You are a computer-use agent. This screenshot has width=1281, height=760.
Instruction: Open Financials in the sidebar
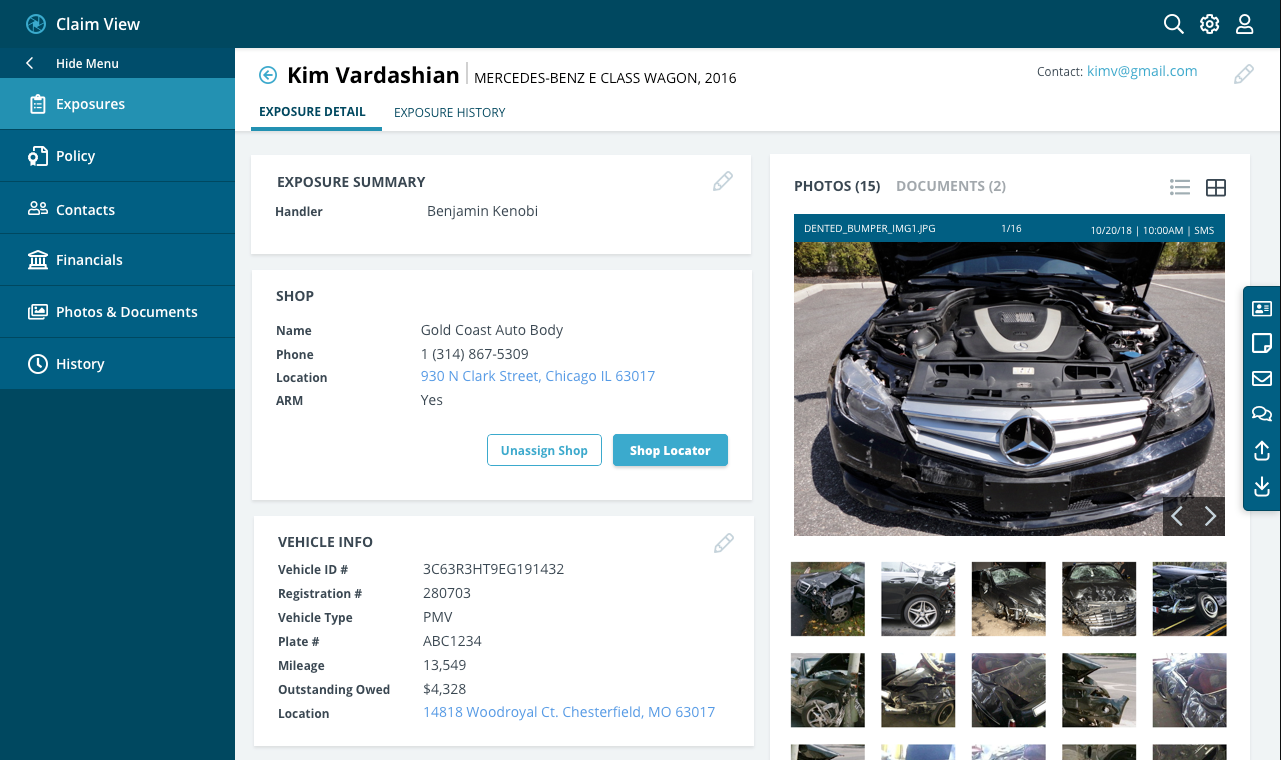[117, 260]
